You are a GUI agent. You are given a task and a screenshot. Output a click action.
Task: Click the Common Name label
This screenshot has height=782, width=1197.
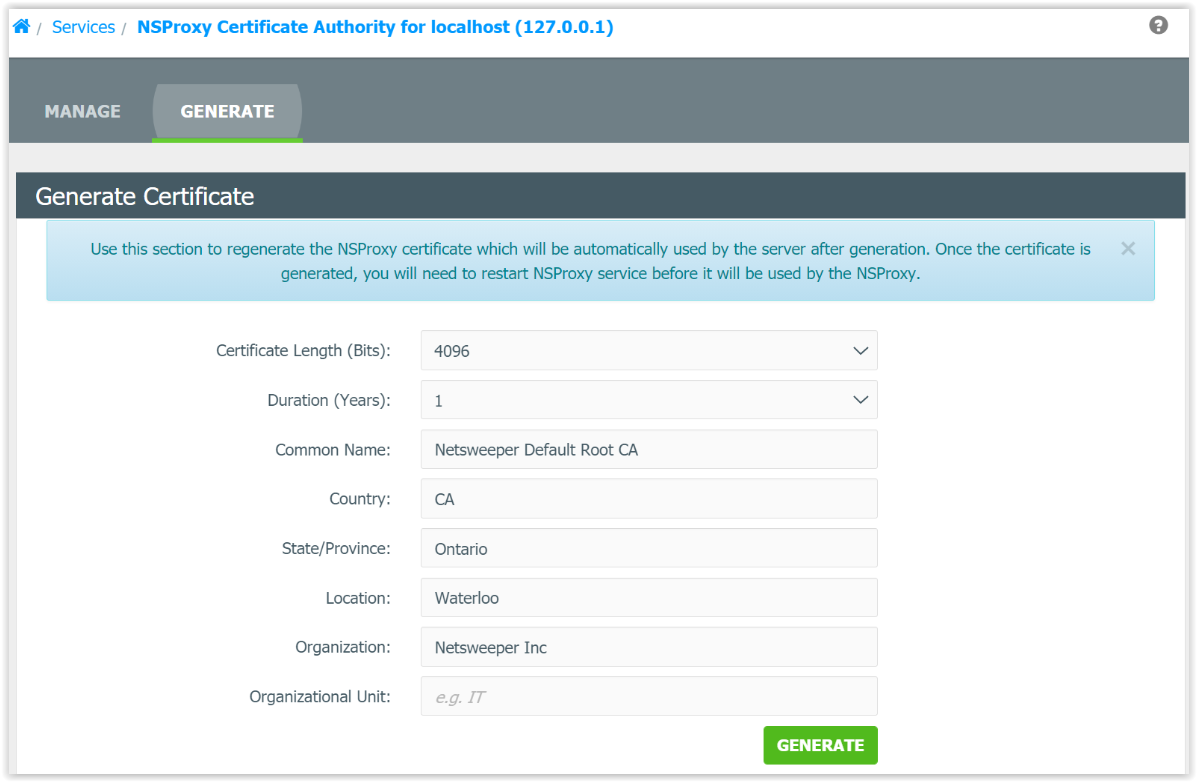coord(333,450)
